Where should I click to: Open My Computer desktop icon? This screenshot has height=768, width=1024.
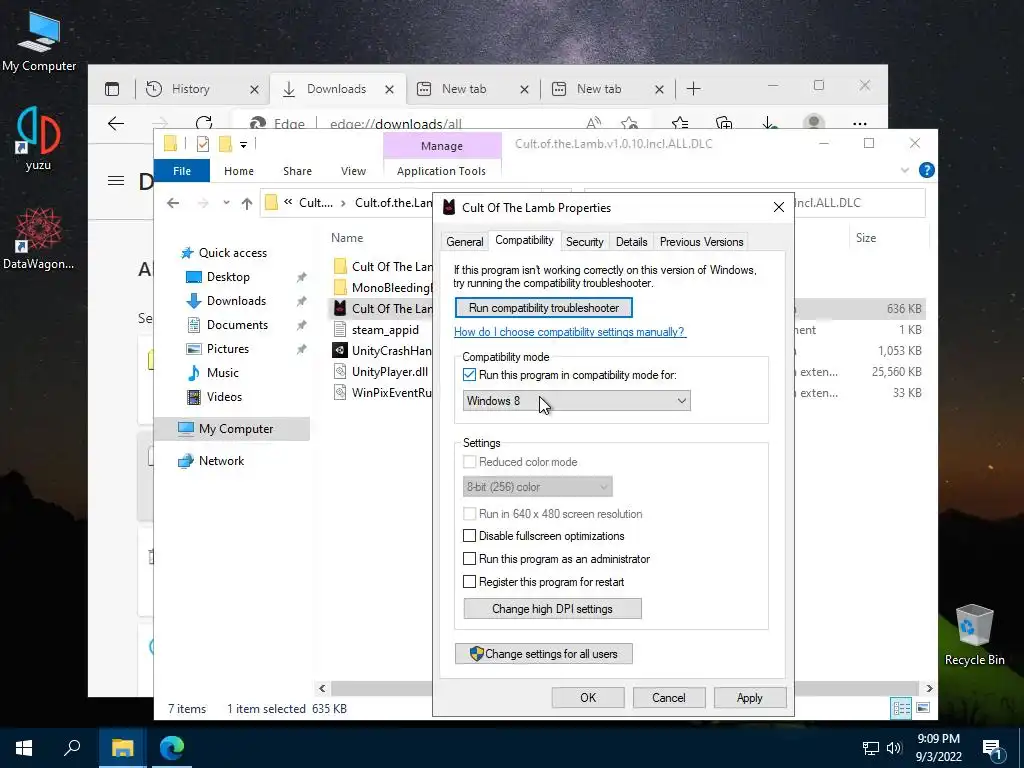click(x=39, y=41)
